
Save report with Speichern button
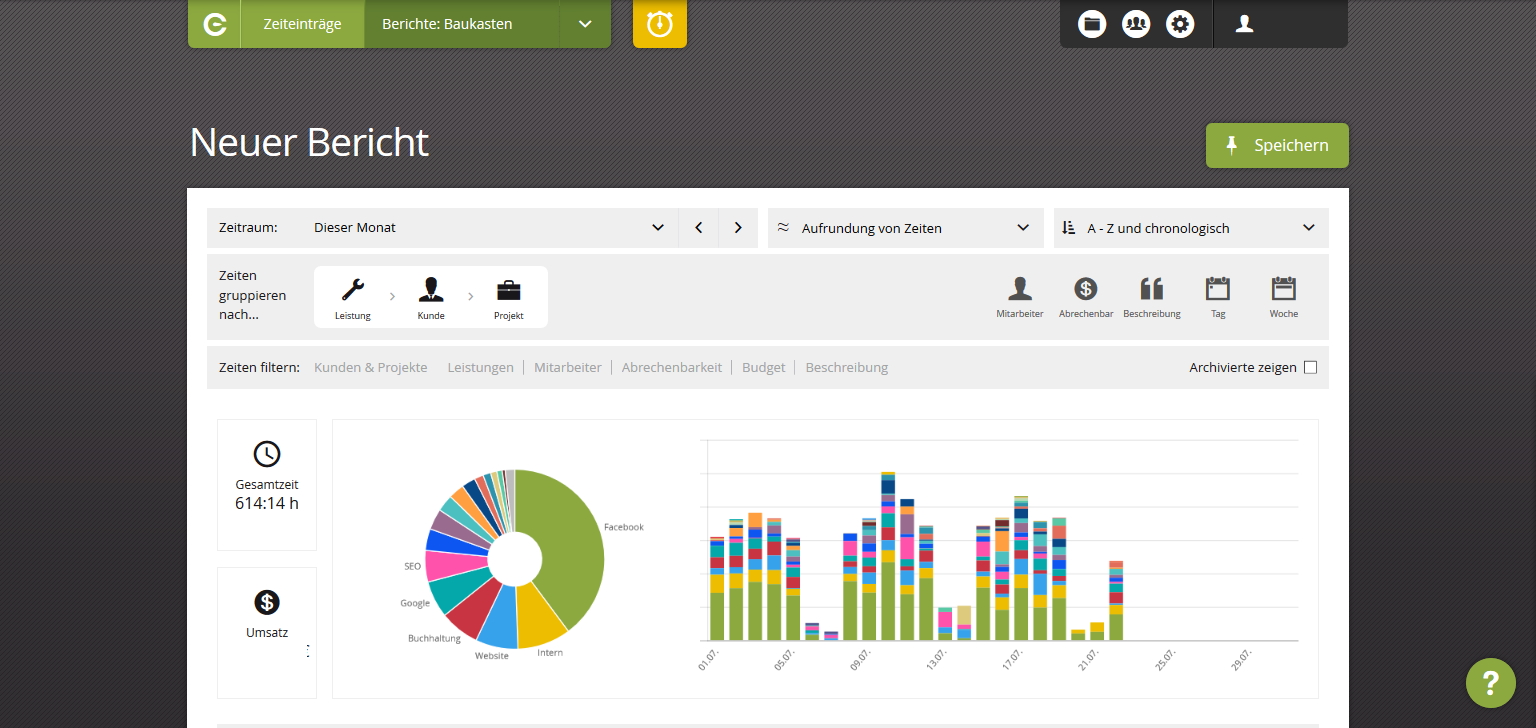pyautogui.click(x=1277, y=145)
